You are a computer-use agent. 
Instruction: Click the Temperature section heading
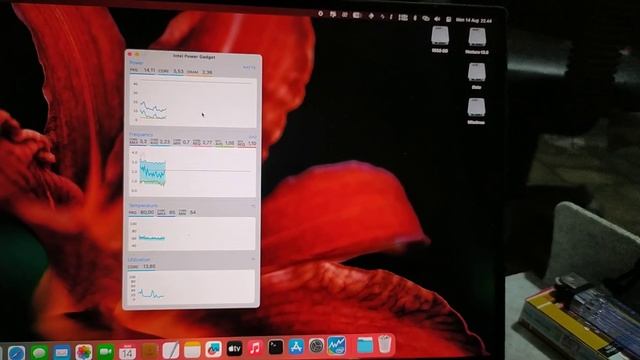143,205
